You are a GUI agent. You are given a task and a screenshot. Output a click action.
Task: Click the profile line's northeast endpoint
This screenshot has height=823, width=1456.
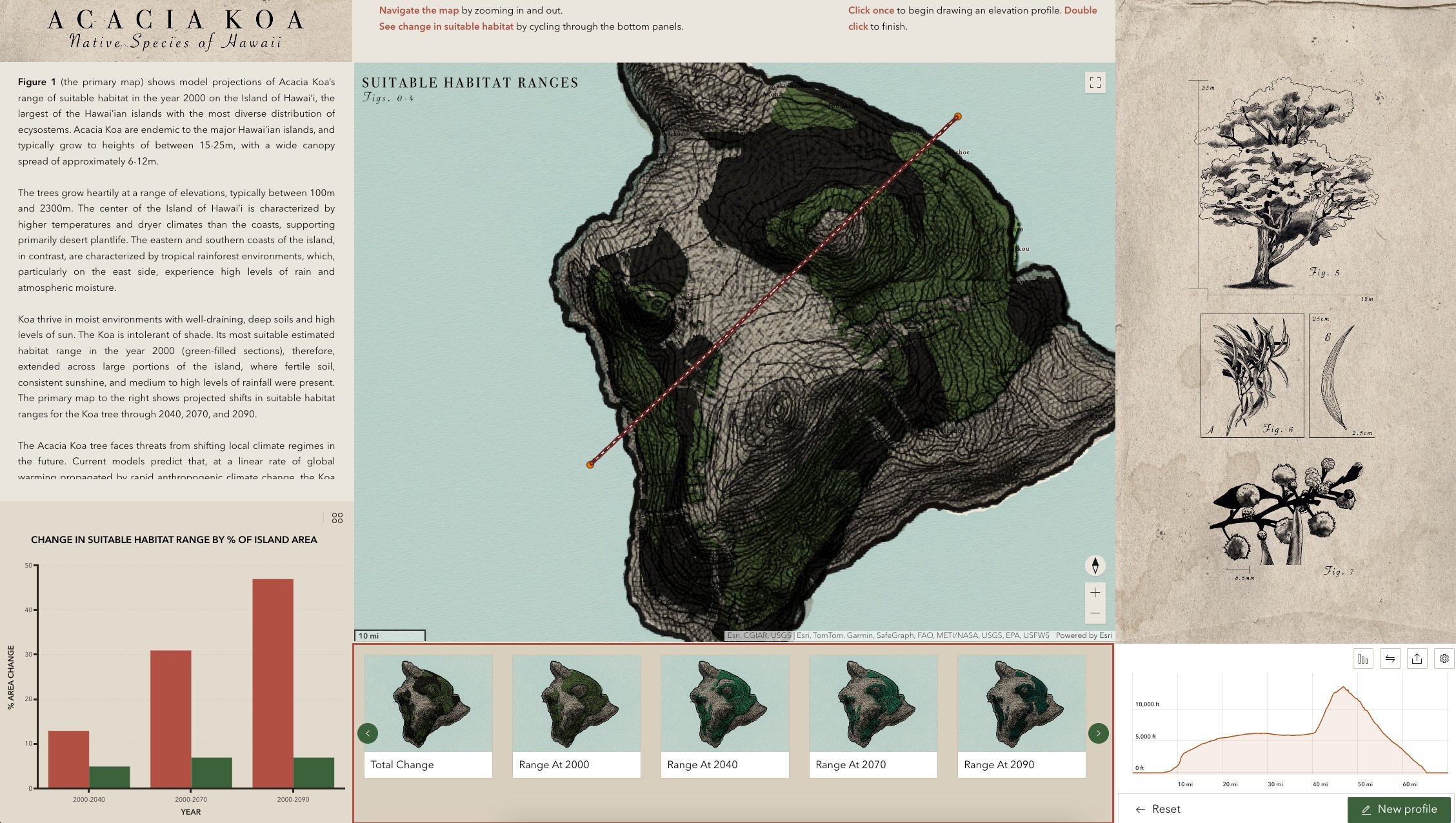pyautogui.click(x=957, y=117)
